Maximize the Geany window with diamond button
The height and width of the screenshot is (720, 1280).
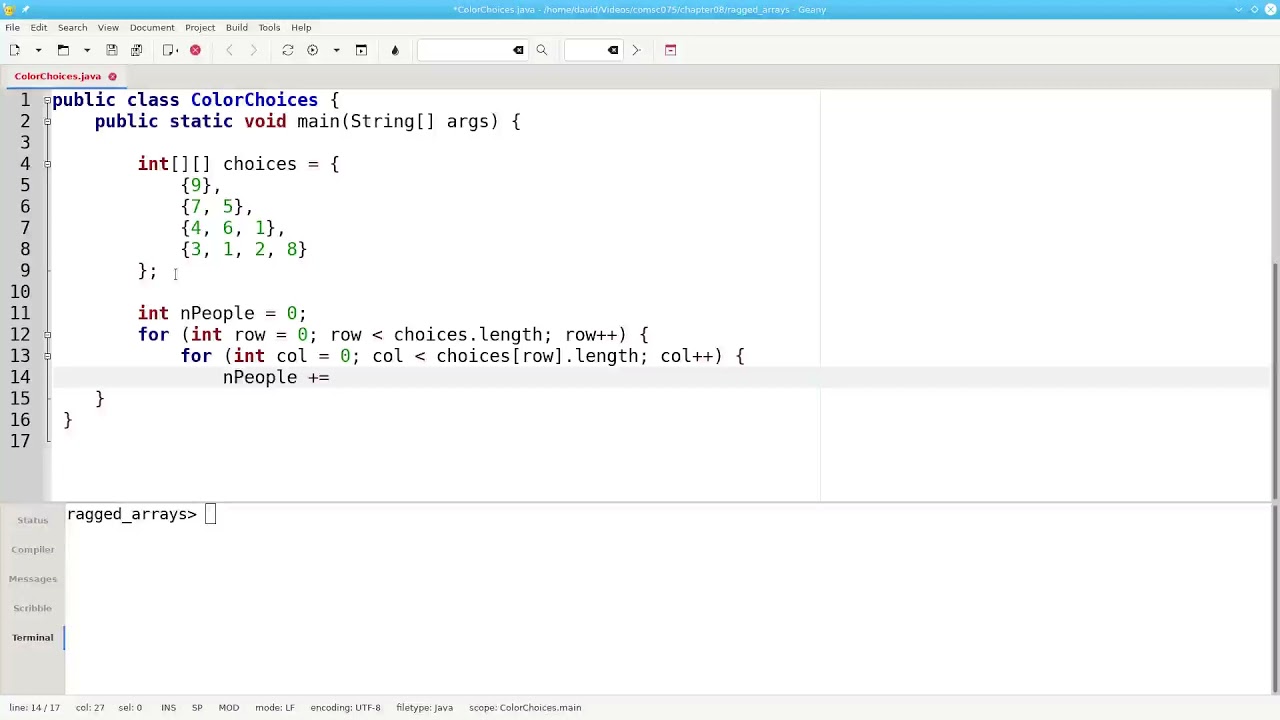1255,9
